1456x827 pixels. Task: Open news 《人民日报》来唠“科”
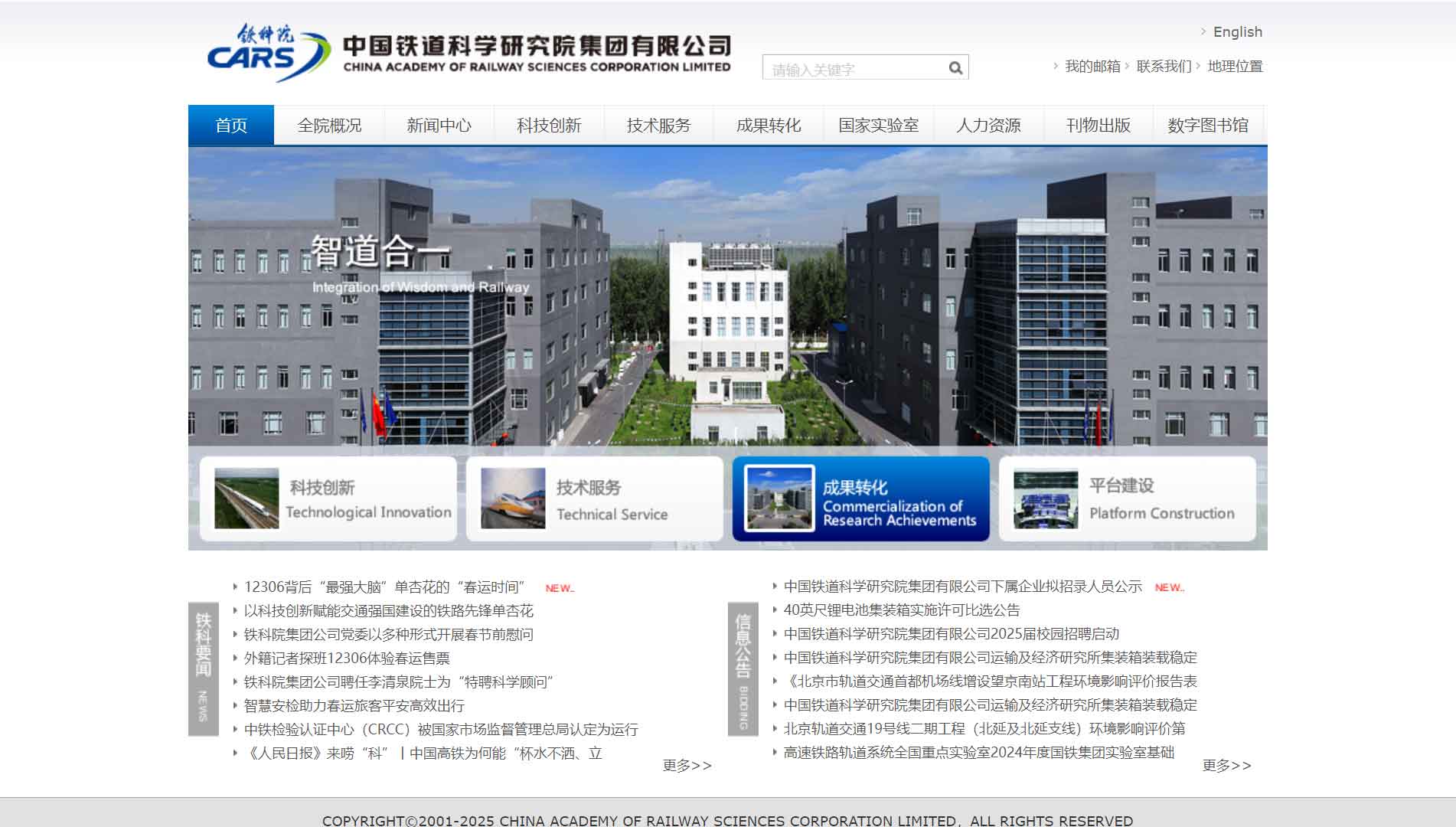pyautogui.click(x=423, y=753)
